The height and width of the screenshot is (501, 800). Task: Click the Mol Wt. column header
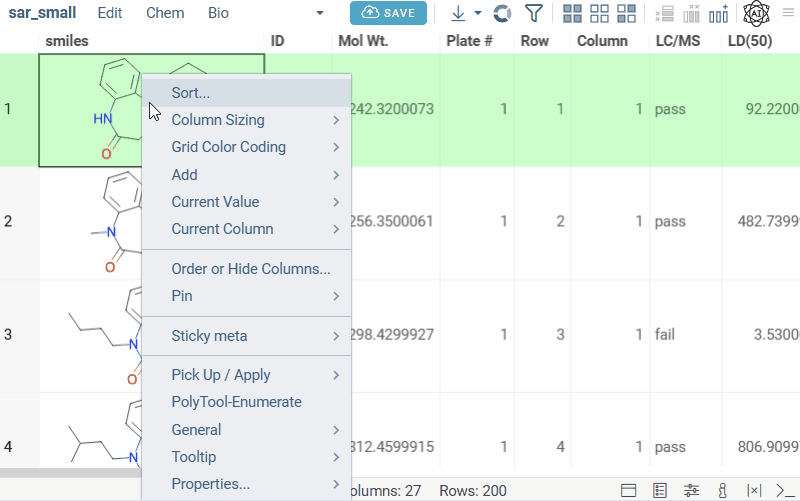tap(363, 41)
